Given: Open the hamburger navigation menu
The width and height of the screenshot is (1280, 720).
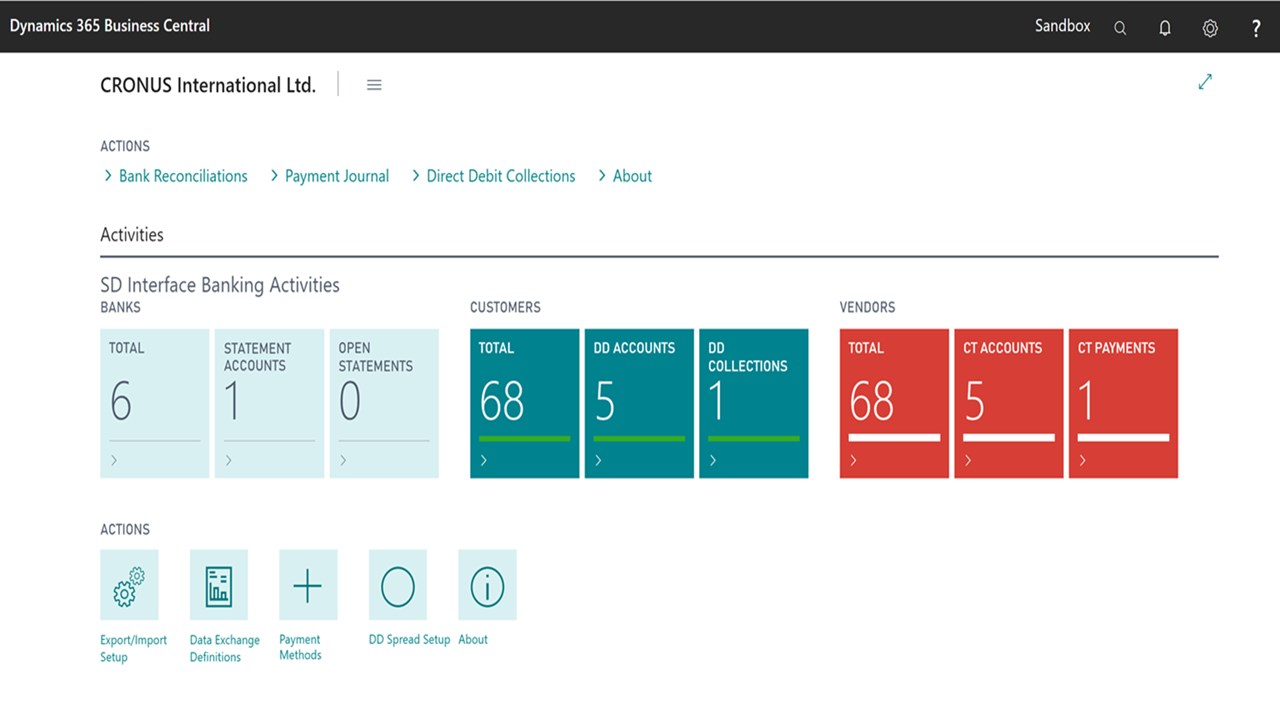Looking at the screenshot, I should pos(374,85).
